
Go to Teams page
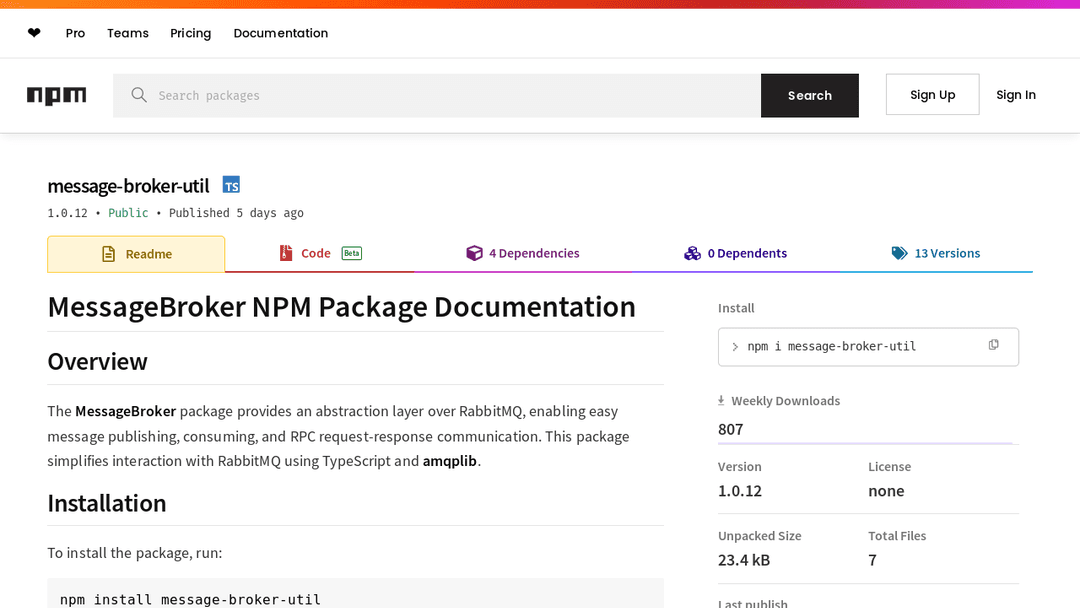(128, 33)
